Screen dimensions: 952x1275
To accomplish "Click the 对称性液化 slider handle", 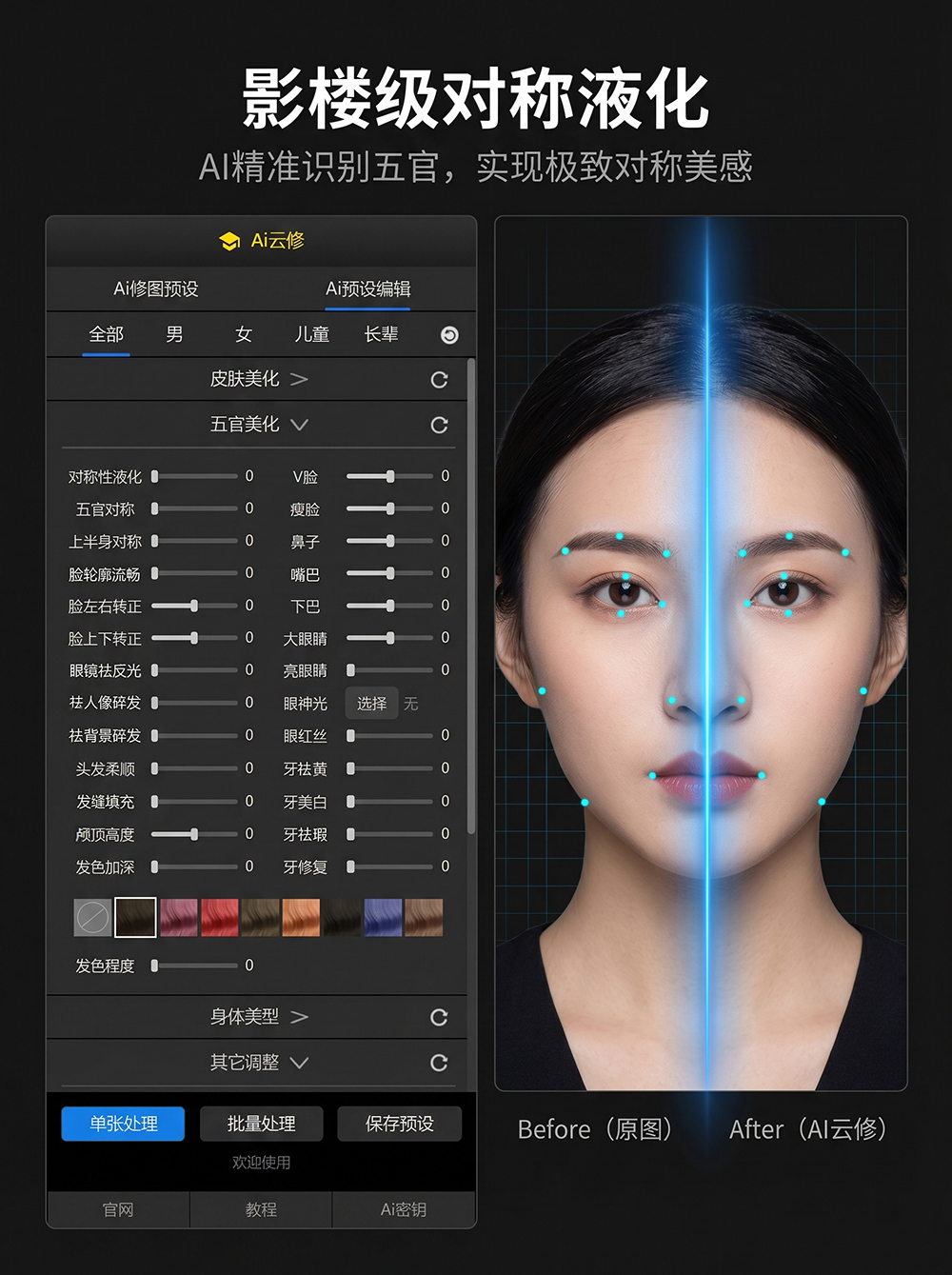I will [x=154, y=476].
